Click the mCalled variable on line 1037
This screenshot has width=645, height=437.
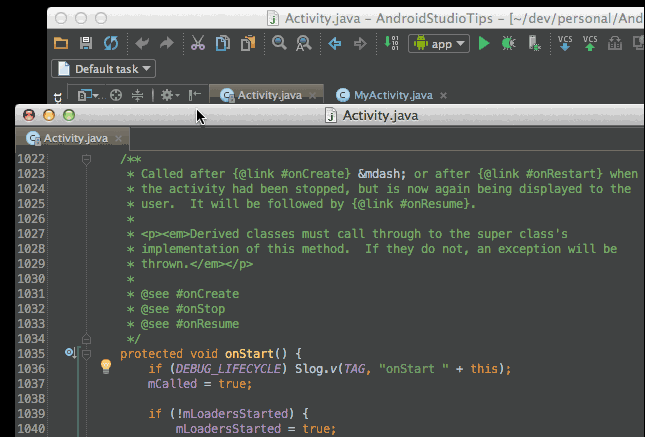[x=172, y=384]
